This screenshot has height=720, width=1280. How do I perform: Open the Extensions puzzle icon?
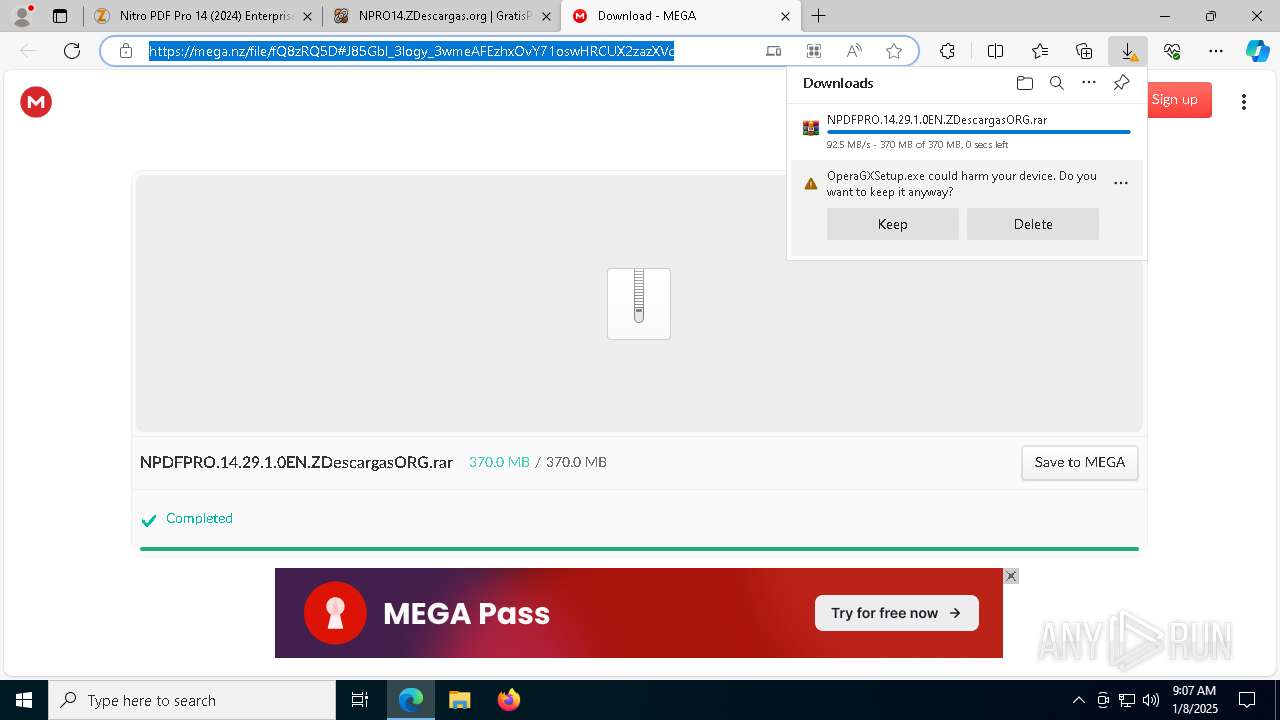(x=947, y=51)
